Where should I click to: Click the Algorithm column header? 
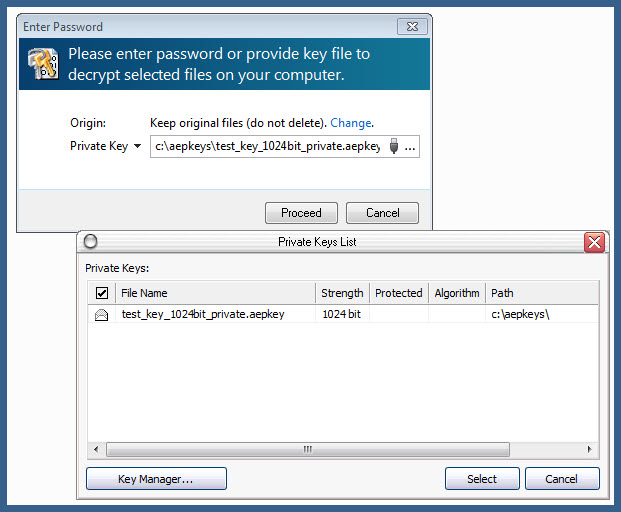[x=457, y=293]
